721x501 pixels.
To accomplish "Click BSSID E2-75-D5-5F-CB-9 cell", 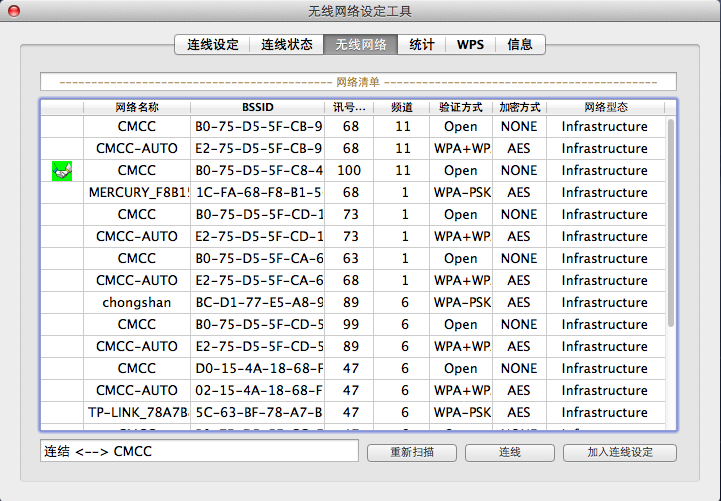I will [x=258, y=148].
